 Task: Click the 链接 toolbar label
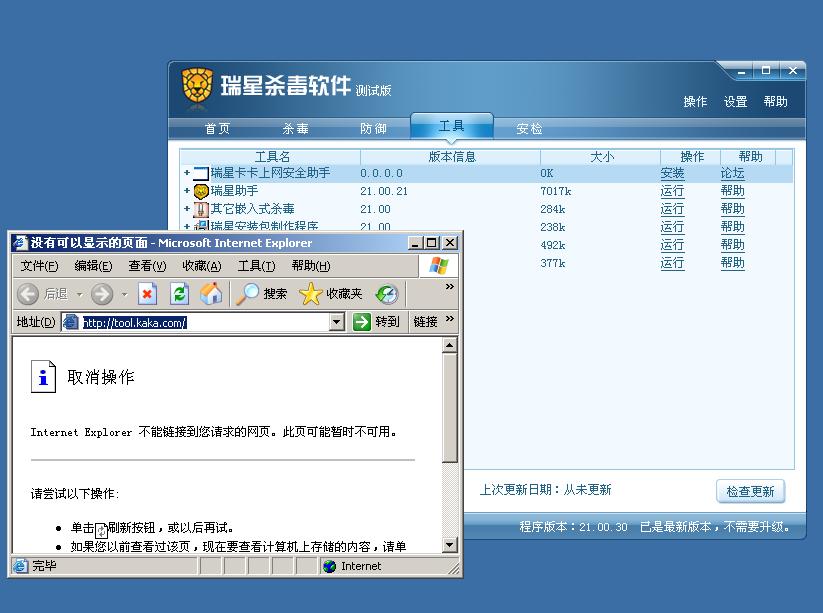click(425, 322)
